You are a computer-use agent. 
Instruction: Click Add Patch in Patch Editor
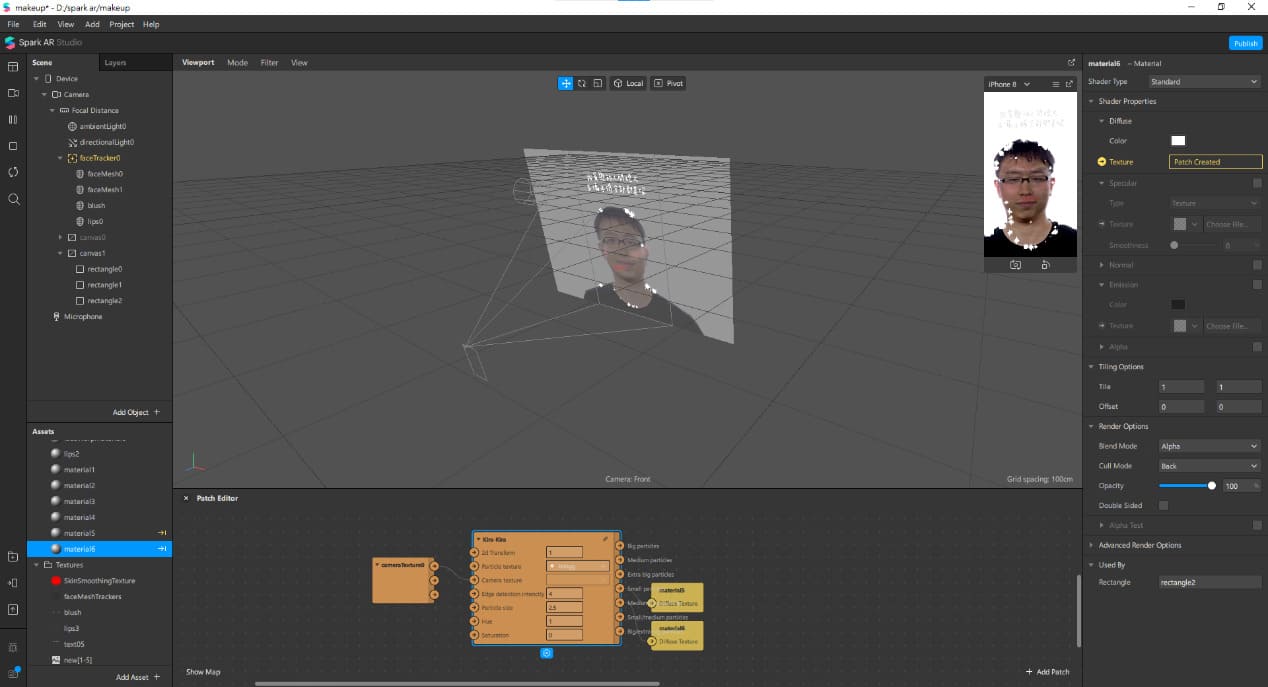[x=1047, y=671]
